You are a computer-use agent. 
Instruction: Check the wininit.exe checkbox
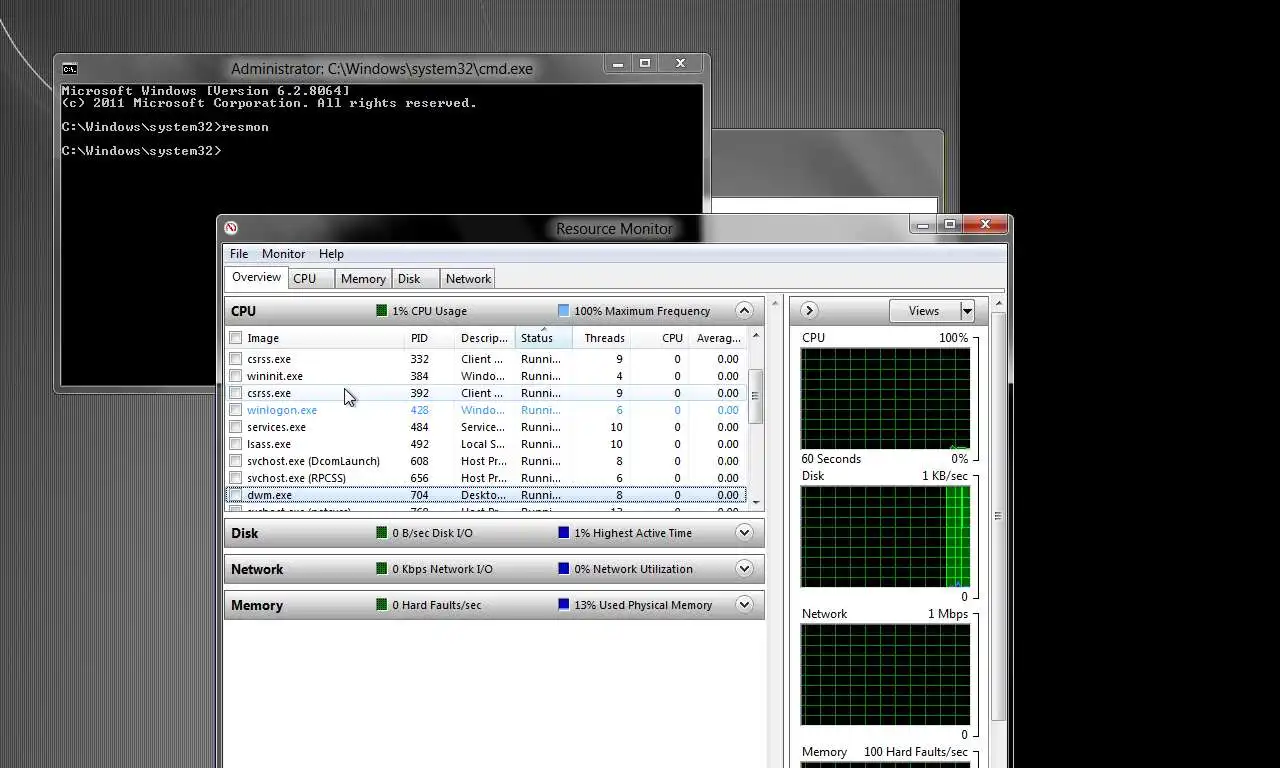coord(235,376)
